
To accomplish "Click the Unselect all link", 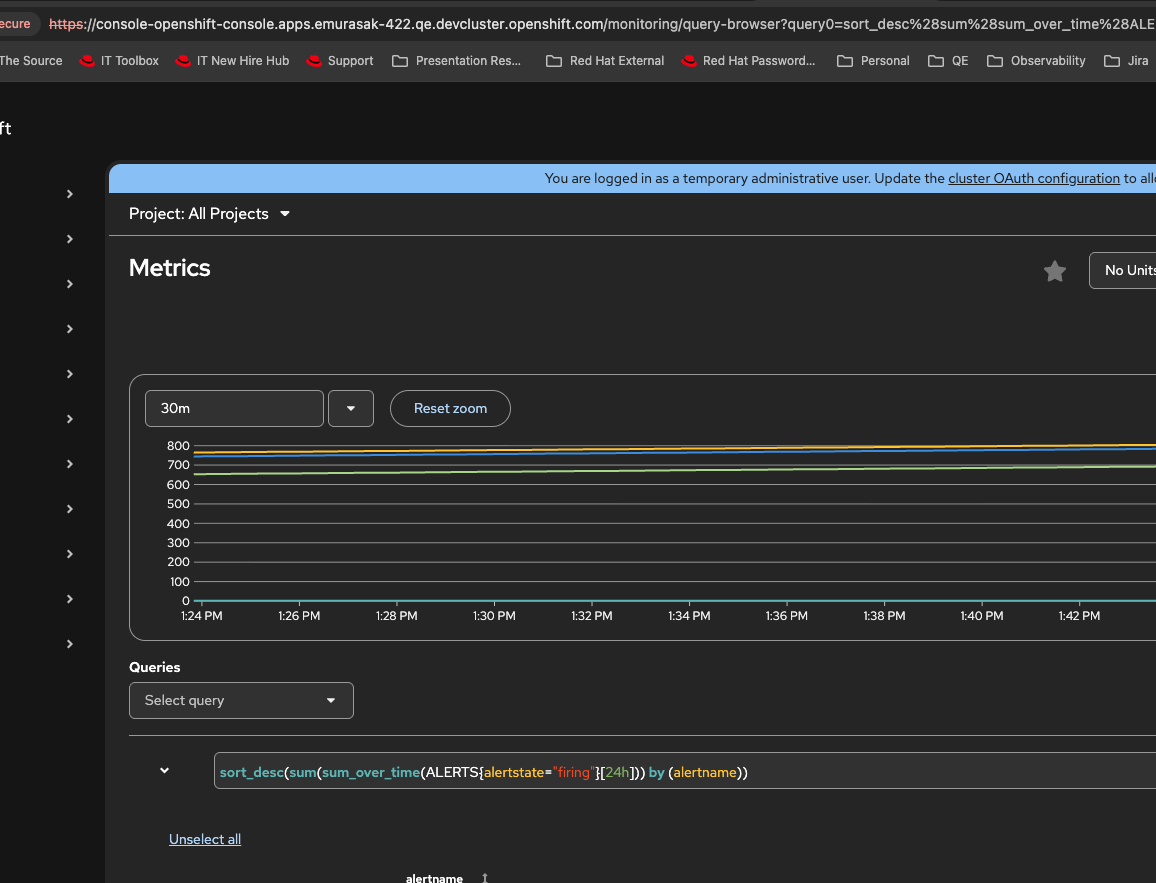I will (x=205, y=839).
